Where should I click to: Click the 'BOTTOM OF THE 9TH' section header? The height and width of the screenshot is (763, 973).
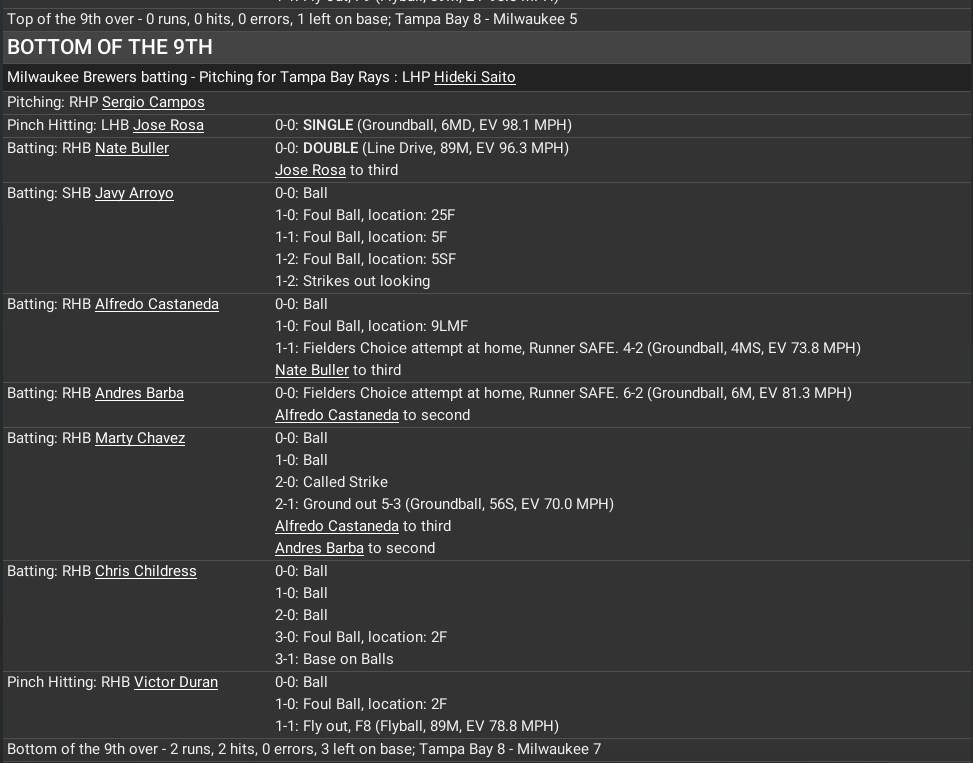coord(110,47)
